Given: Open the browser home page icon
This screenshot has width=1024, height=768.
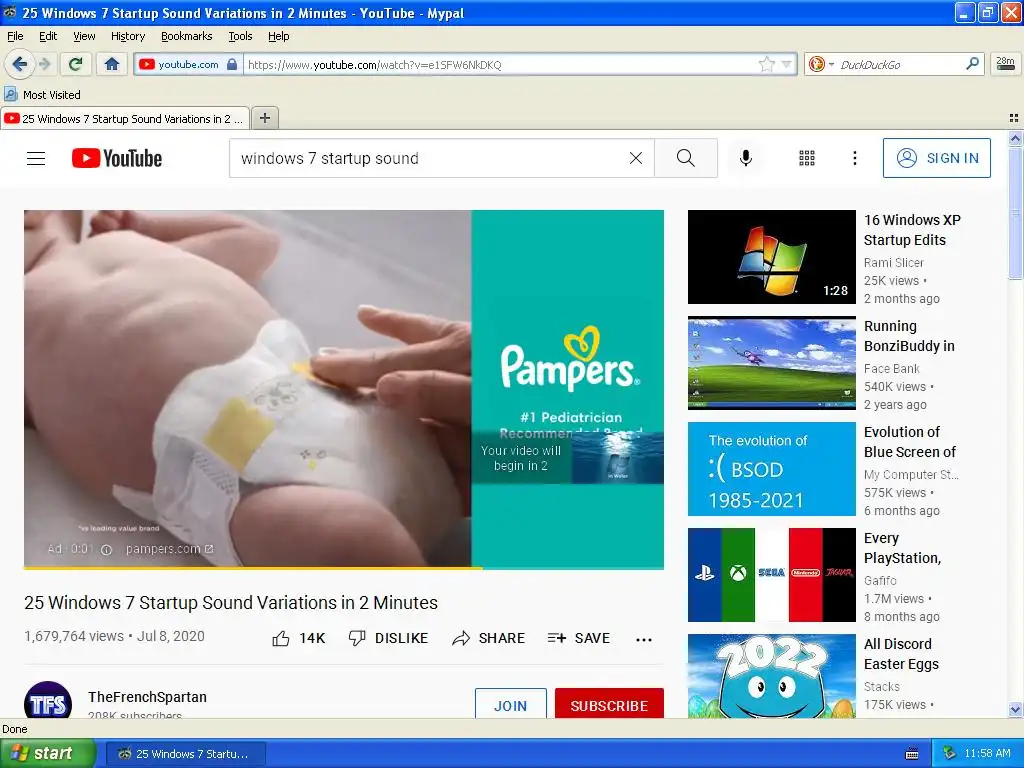Looking at the screenshot, I should 112,64.
